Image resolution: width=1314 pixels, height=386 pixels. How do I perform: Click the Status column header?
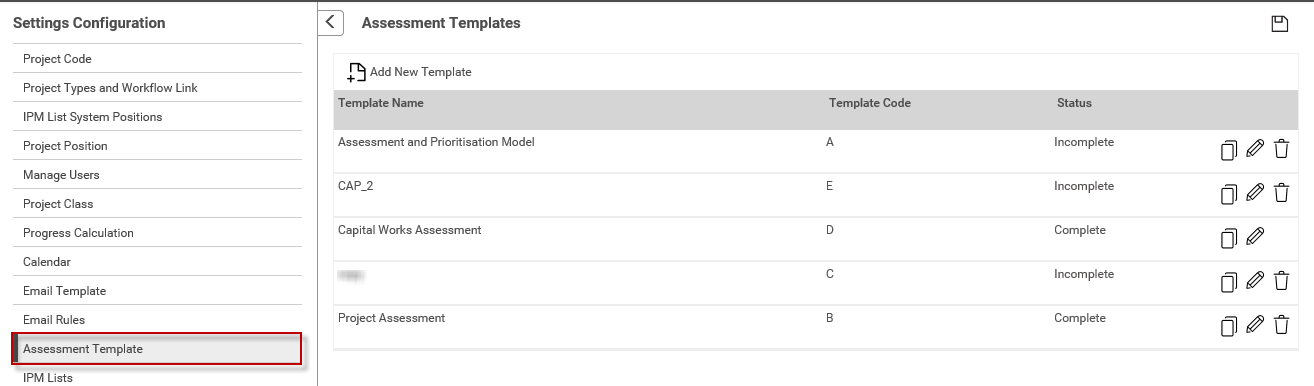click(x=1074, y=103)
